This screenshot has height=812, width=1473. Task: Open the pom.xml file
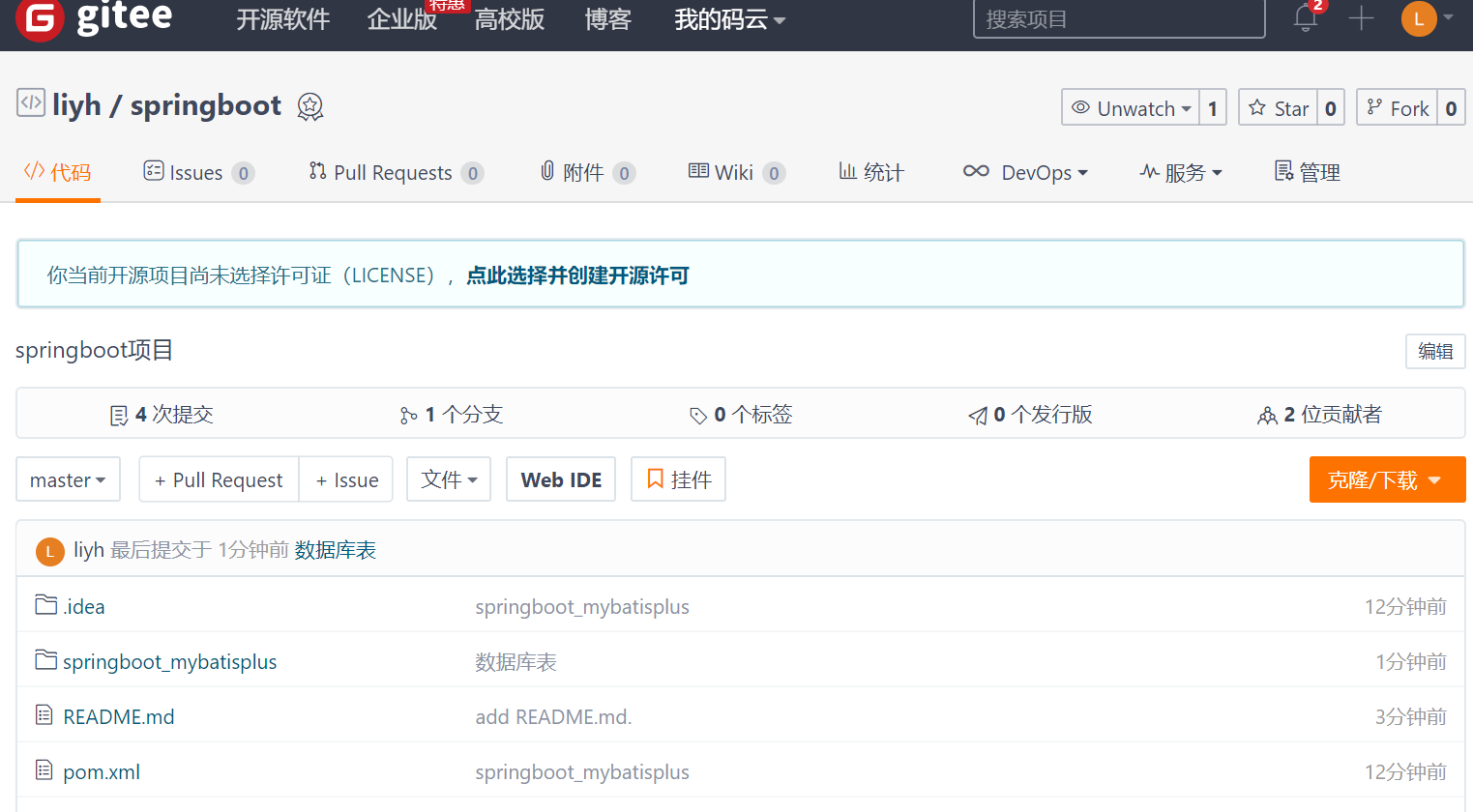coord(102,771)
